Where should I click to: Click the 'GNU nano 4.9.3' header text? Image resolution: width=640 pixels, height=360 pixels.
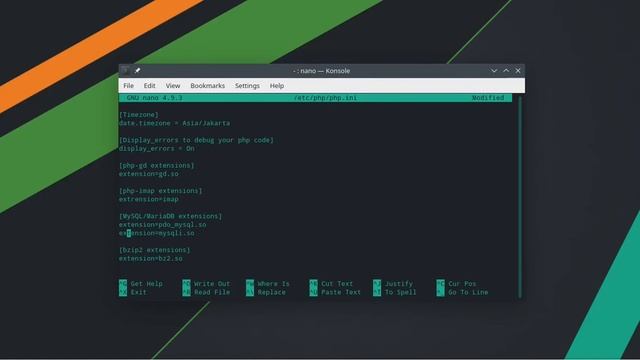coord(155,98)
